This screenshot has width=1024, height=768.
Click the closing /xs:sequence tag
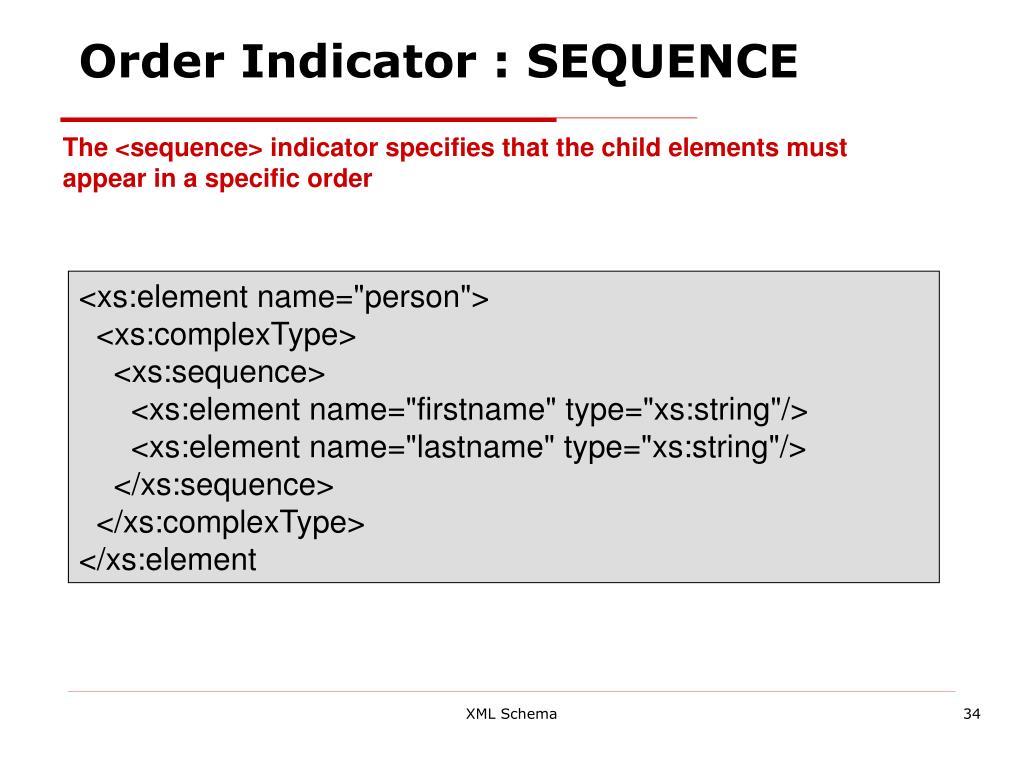pyautogui.click(x=223, y=485)
